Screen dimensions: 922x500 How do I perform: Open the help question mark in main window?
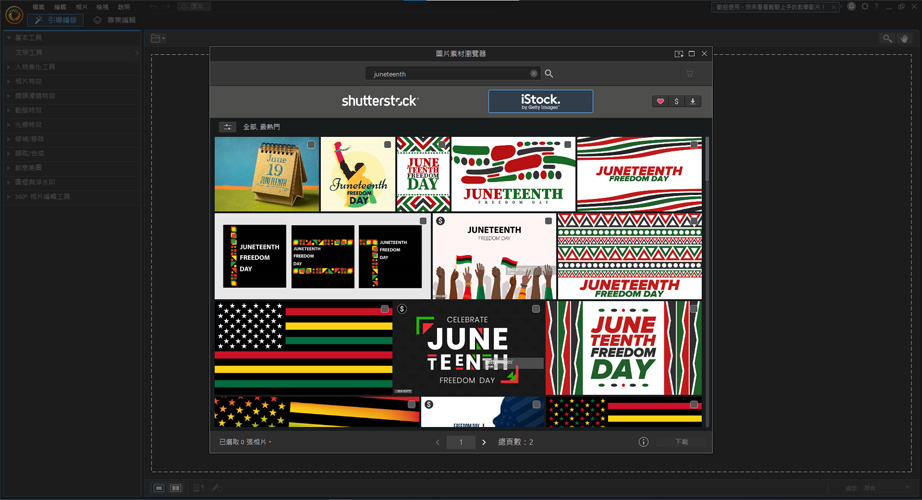(x=876, y=6)
